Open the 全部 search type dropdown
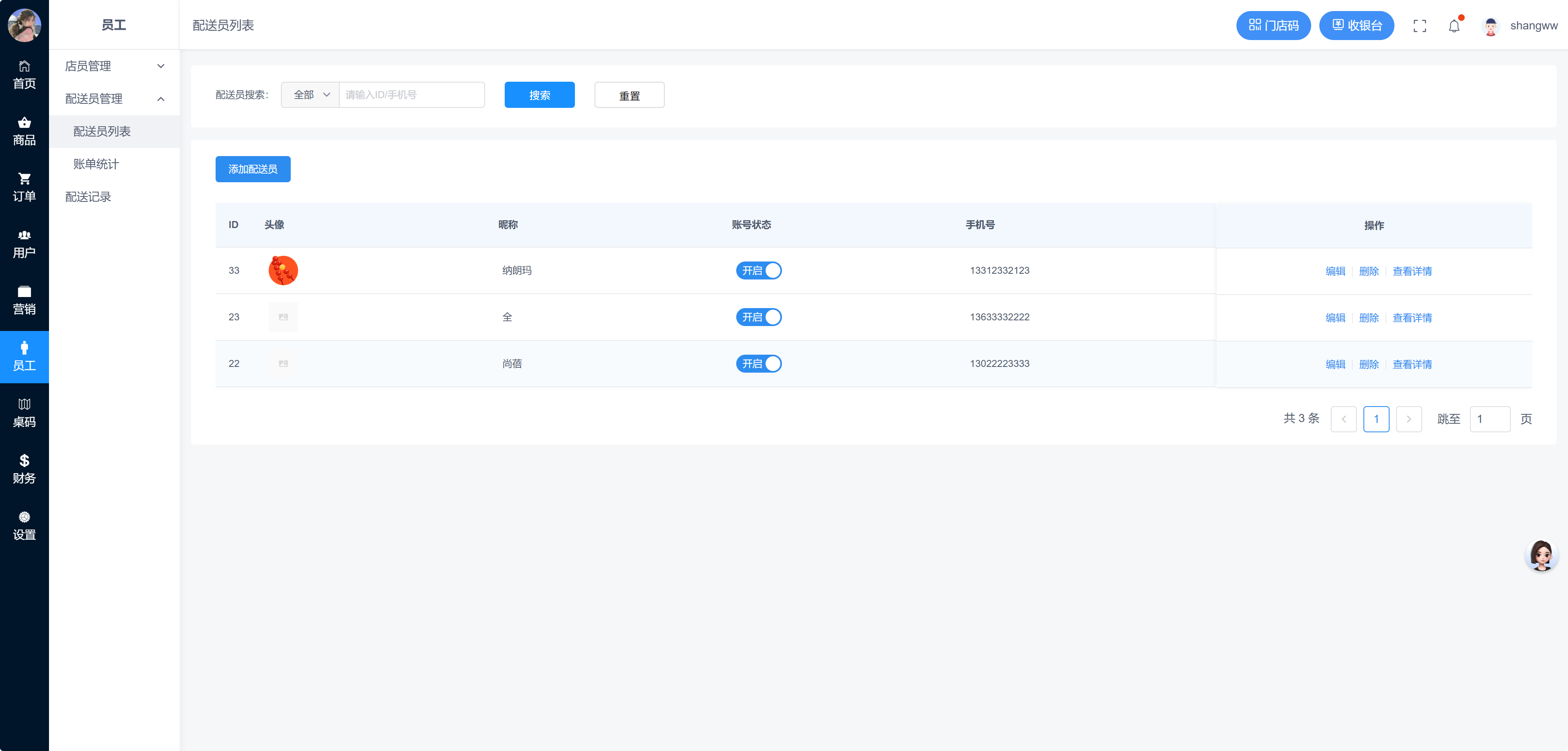The height and width of the screenshot is (751, 1568). 310,95
